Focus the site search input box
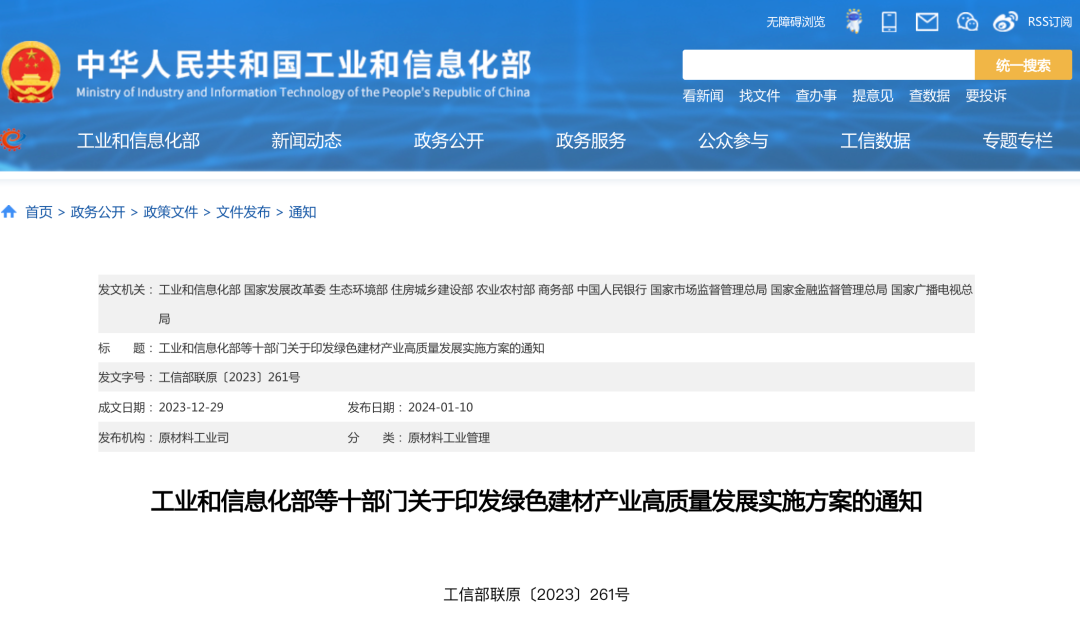1080x634 pixels. click(x=829, y=65)
